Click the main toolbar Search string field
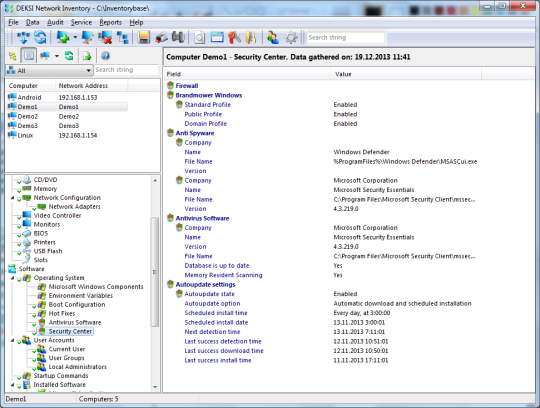 point(346,38)
